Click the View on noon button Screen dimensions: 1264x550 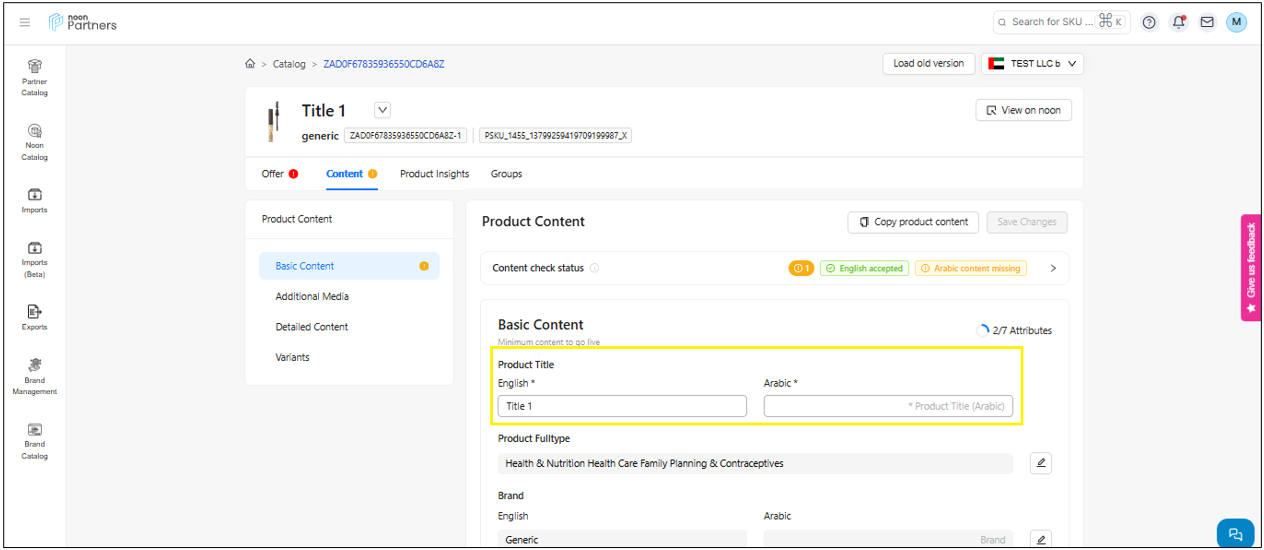pos(1023,110)
